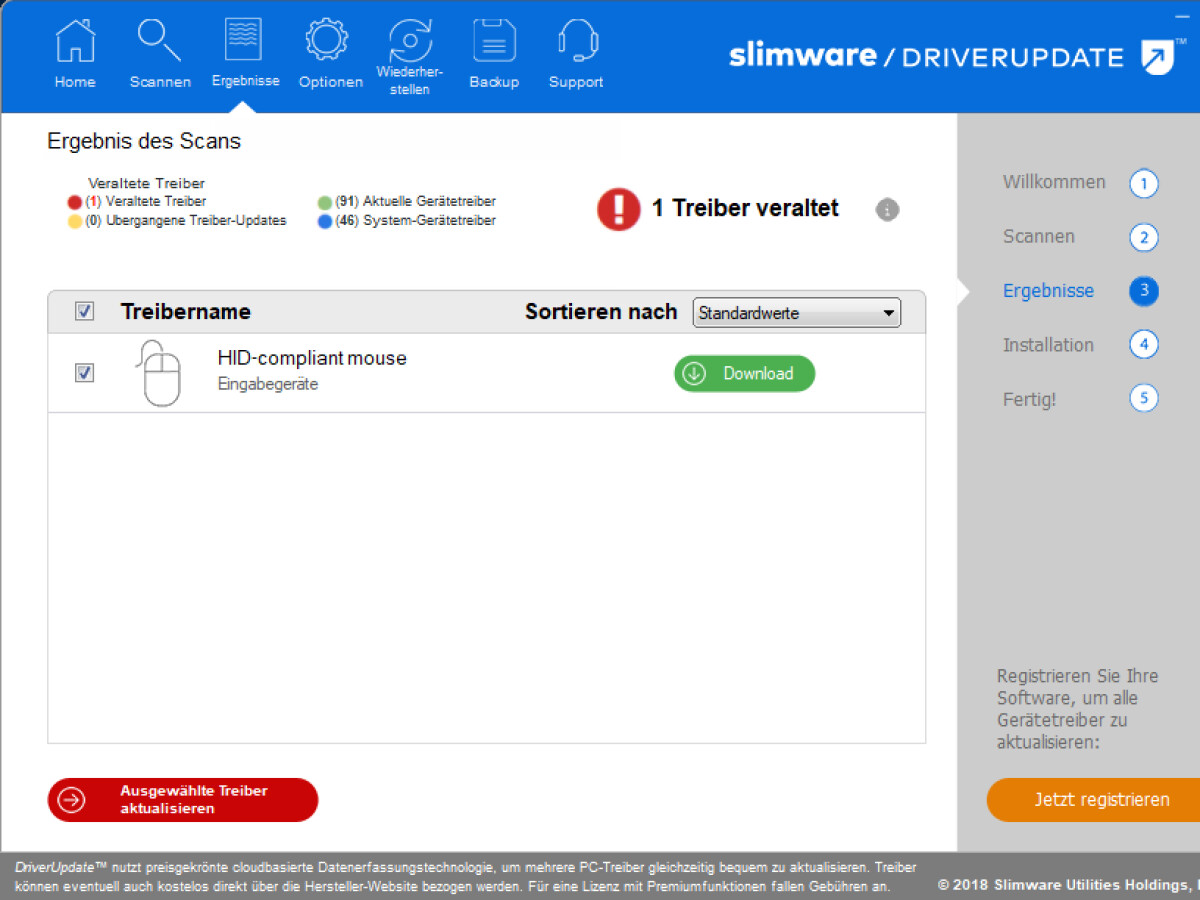Click the info icon next to Treiber veraltet

pos(887,210)
